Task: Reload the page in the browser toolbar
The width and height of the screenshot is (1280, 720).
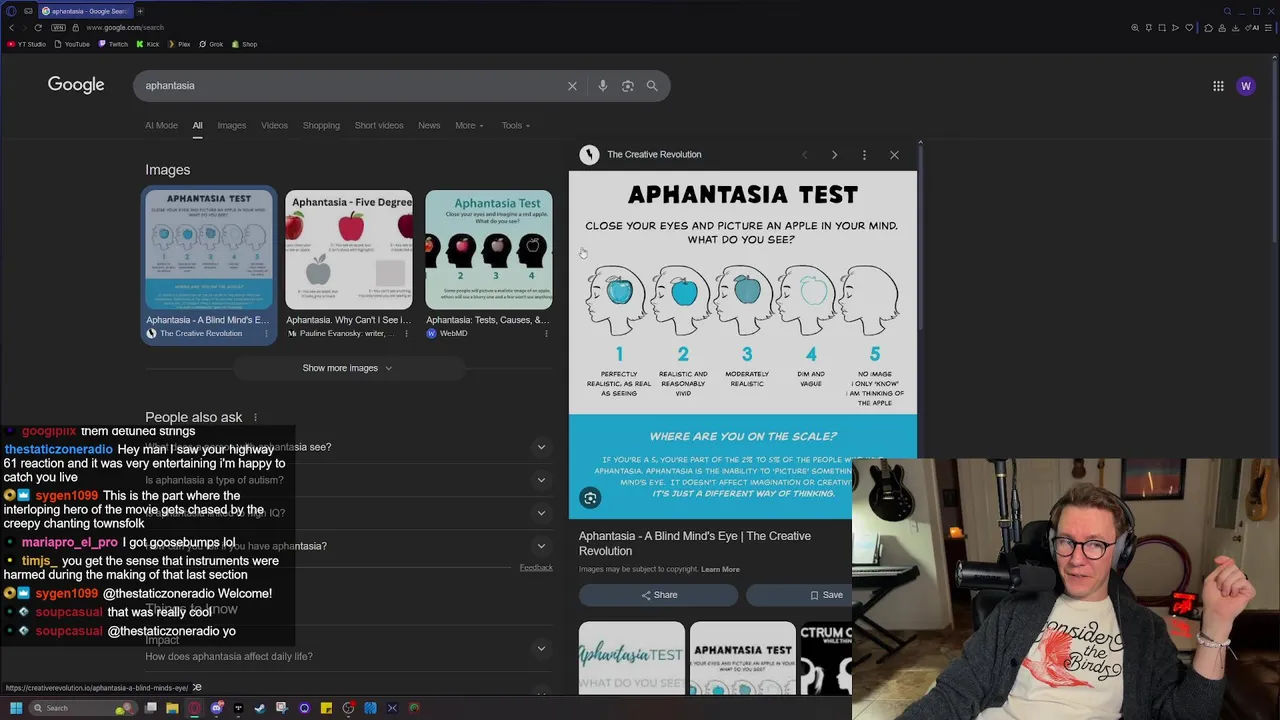Action: [x=38, y=28]
